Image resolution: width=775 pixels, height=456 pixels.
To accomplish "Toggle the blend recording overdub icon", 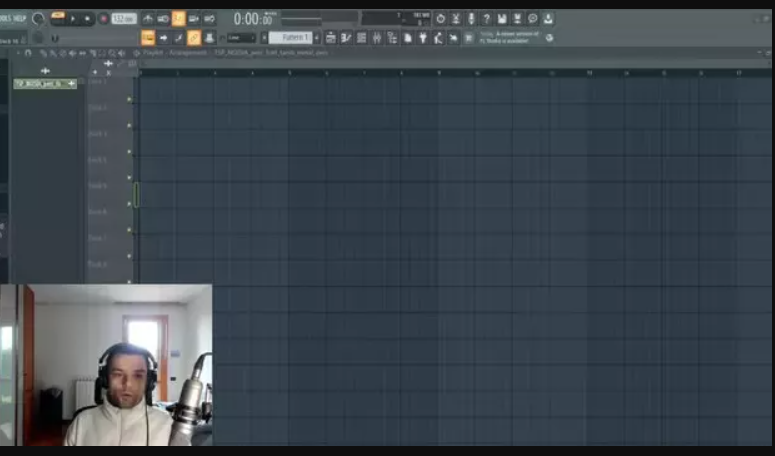I will pyautogui.click(x=194, y=19).
